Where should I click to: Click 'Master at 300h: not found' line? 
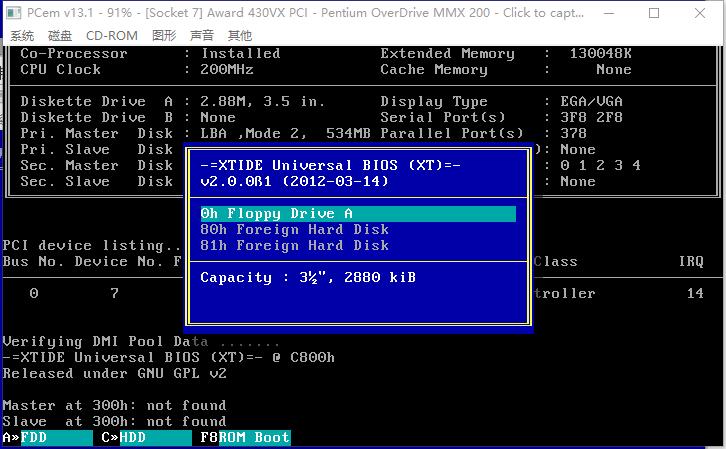coord(114,405)
